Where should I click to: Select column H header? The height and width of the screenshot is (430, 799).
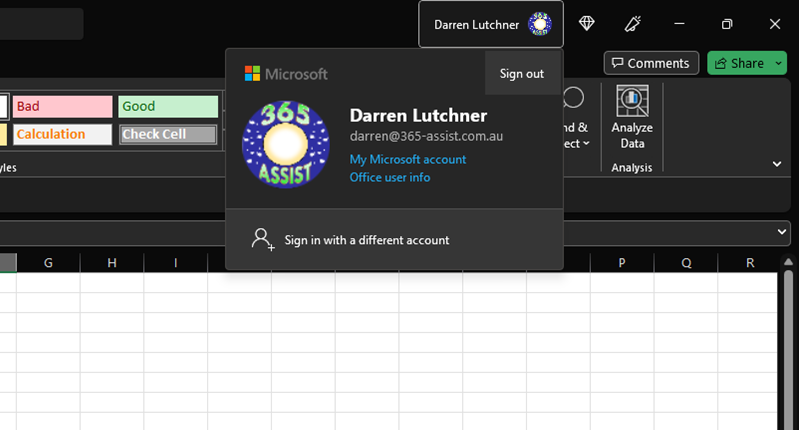112,263
